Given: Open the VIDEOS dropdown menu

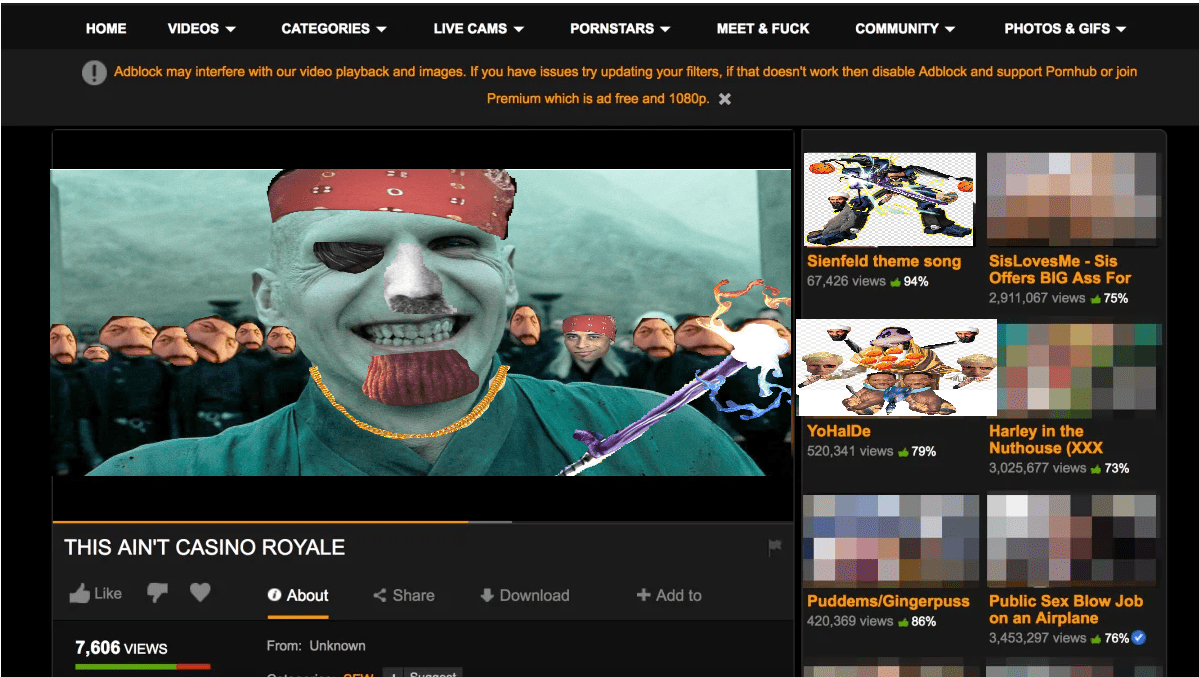Looking at the screenshot, I should click(x=202, y=28).
